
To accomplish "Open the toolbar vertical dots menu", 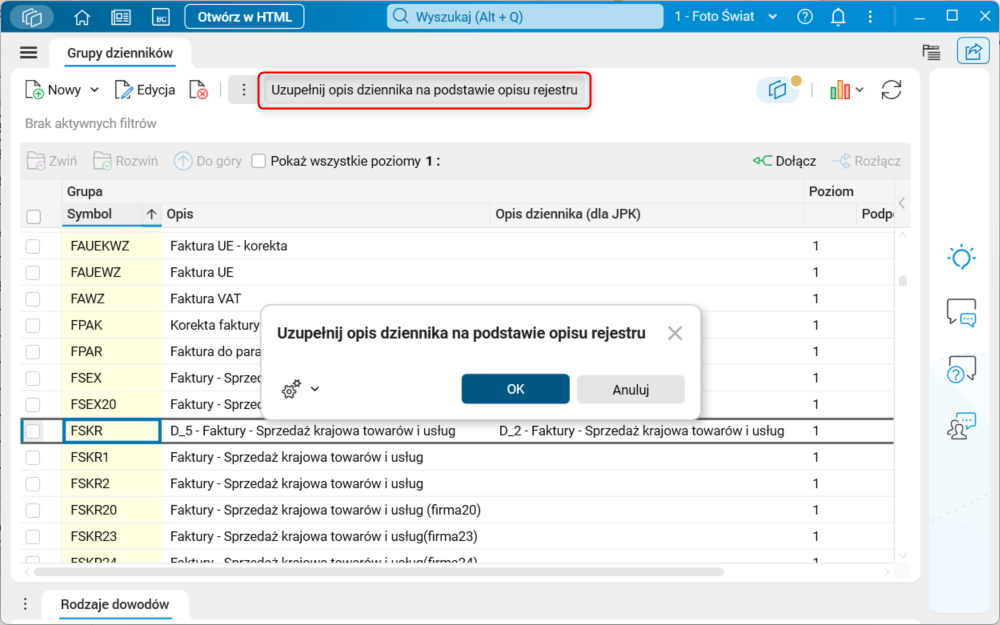I will coord(244,90).
